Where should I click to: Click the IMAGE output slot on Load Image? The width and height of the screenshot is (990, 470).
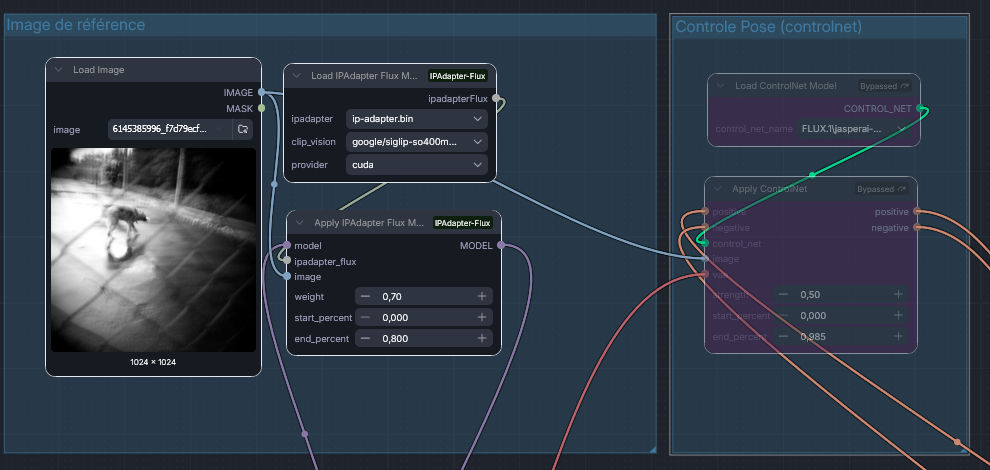click(262, 92)
